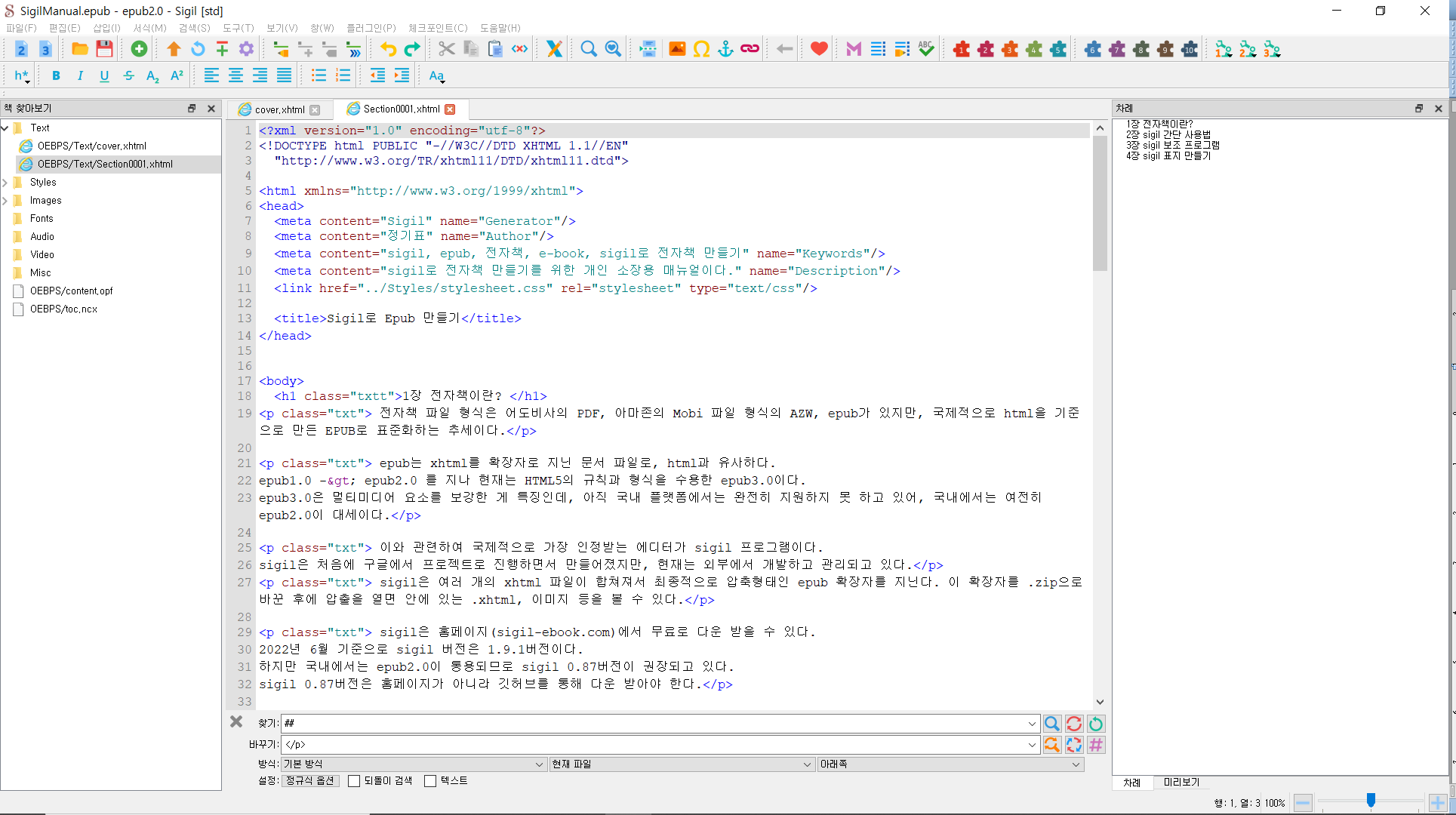The width and height of the screenshot is (1456, 815).
Task: Apply italic formatting
Action: click(x=80, y=75)
